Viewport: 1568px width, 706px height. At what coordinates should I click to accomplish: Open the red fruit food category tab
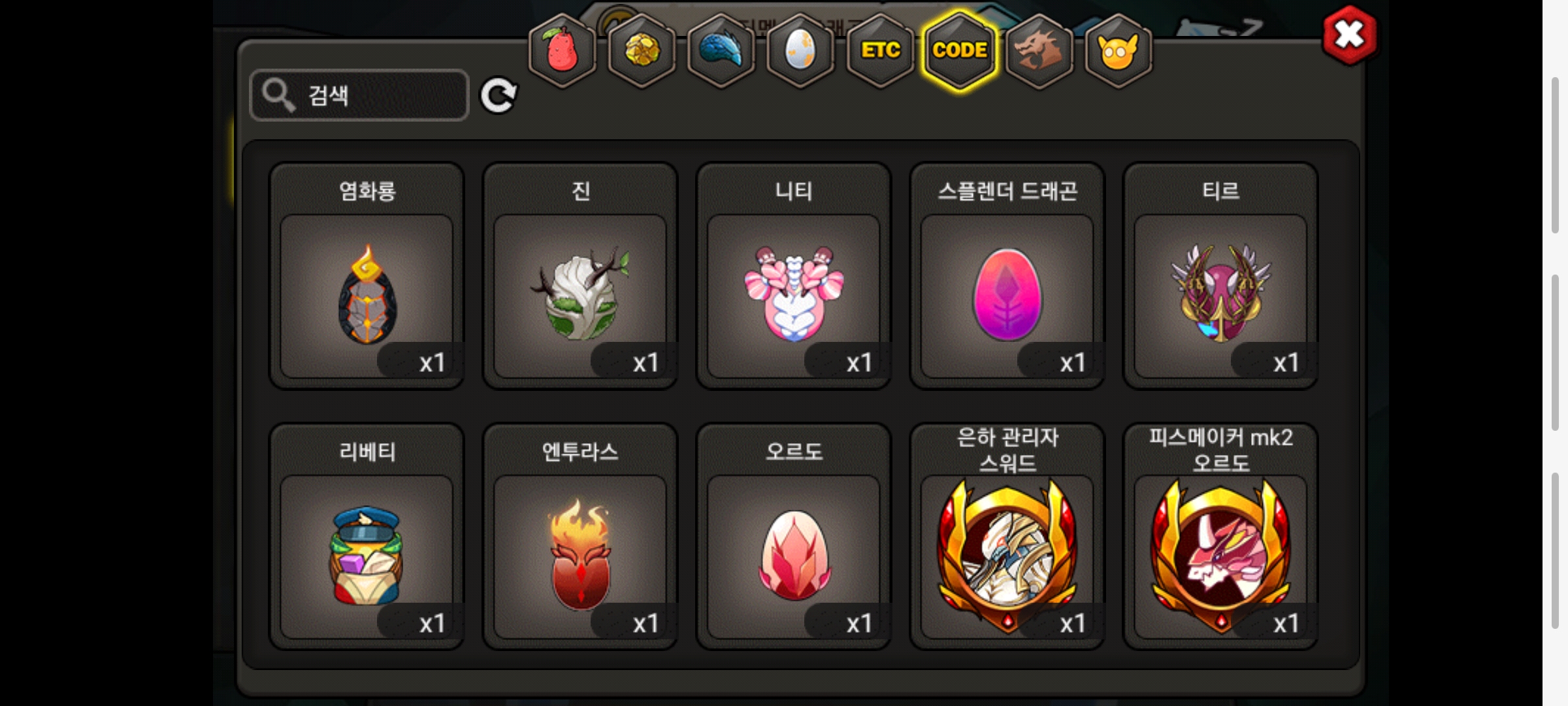coord(562,50)
